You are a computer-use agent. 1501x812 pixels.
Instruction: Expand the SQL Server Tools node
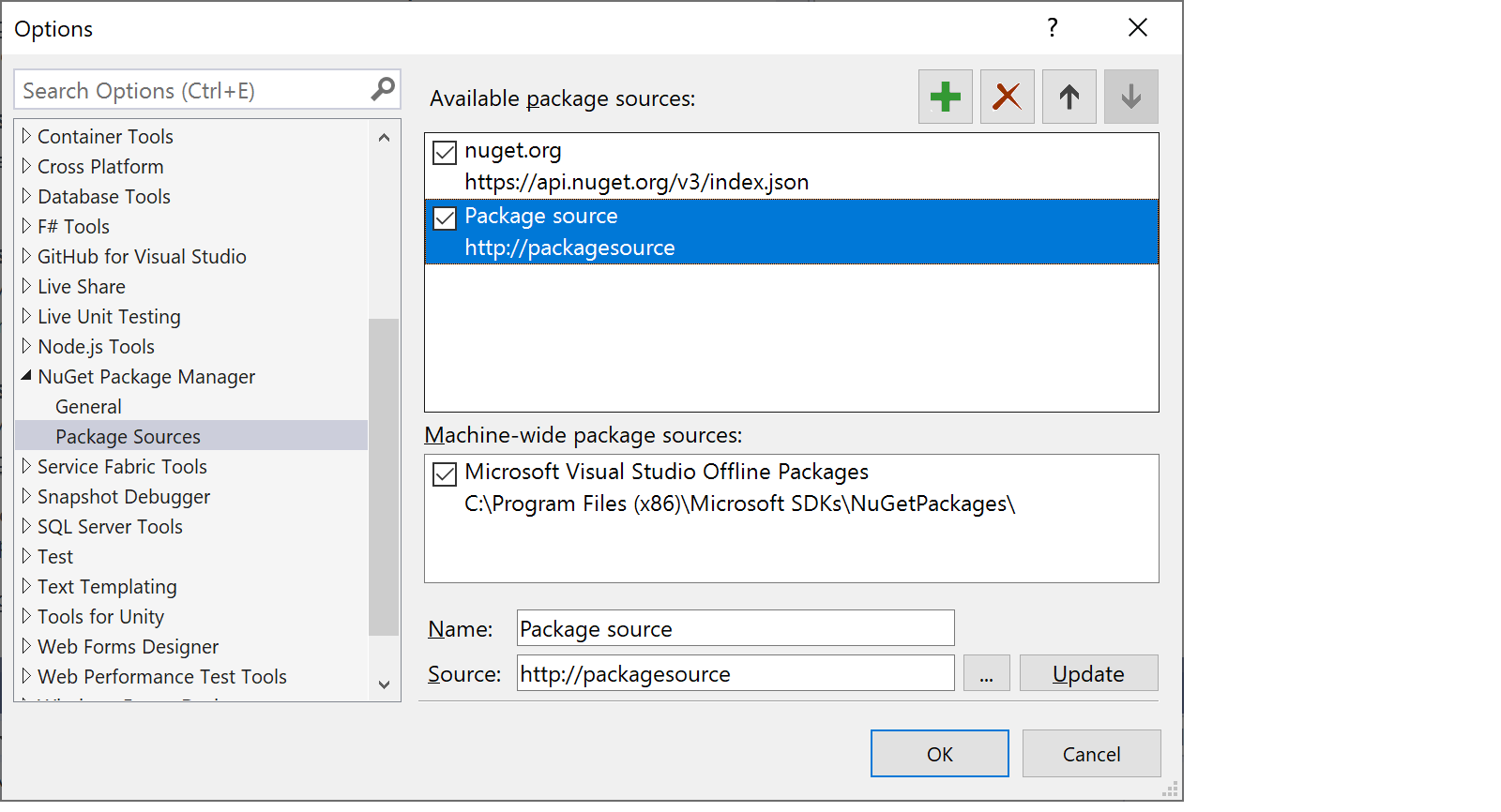[26, 527]
